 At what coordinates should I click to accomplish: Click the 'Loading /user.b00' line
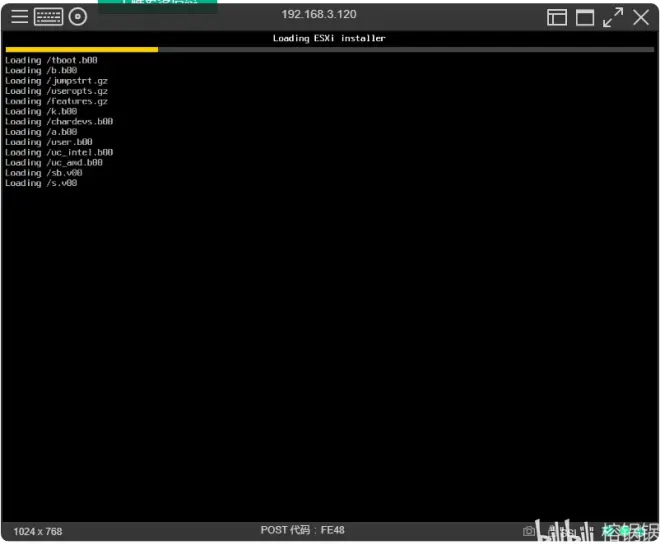coord(49,142)
